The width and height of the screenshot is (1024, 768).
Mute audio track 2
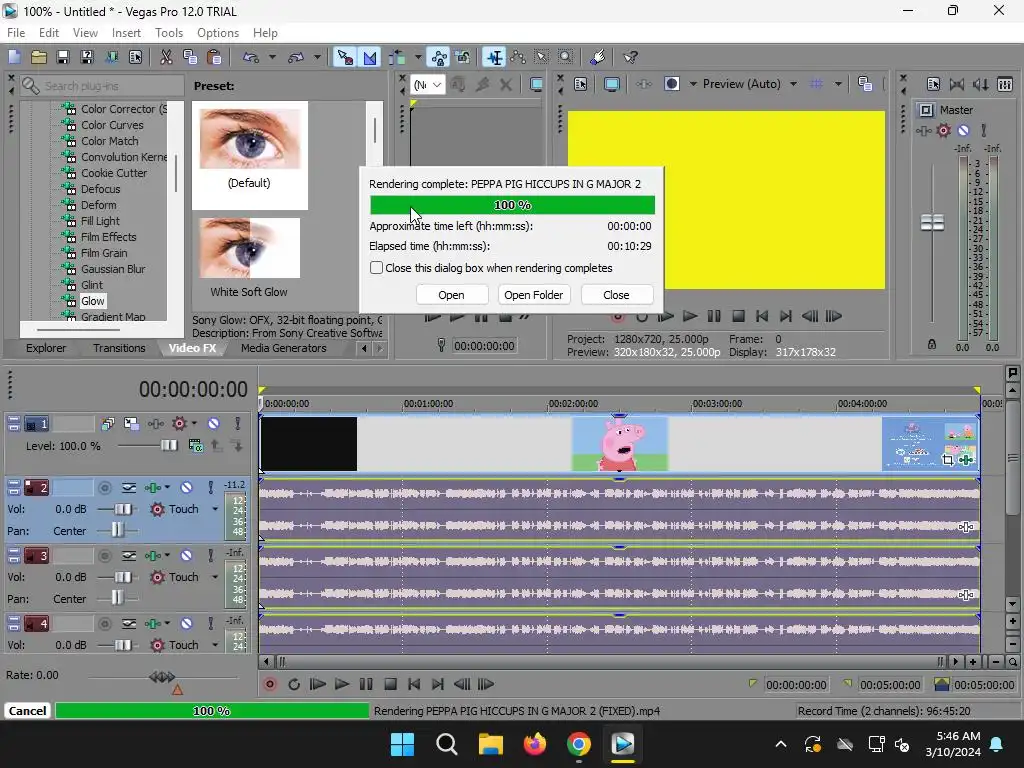(186, 488)
